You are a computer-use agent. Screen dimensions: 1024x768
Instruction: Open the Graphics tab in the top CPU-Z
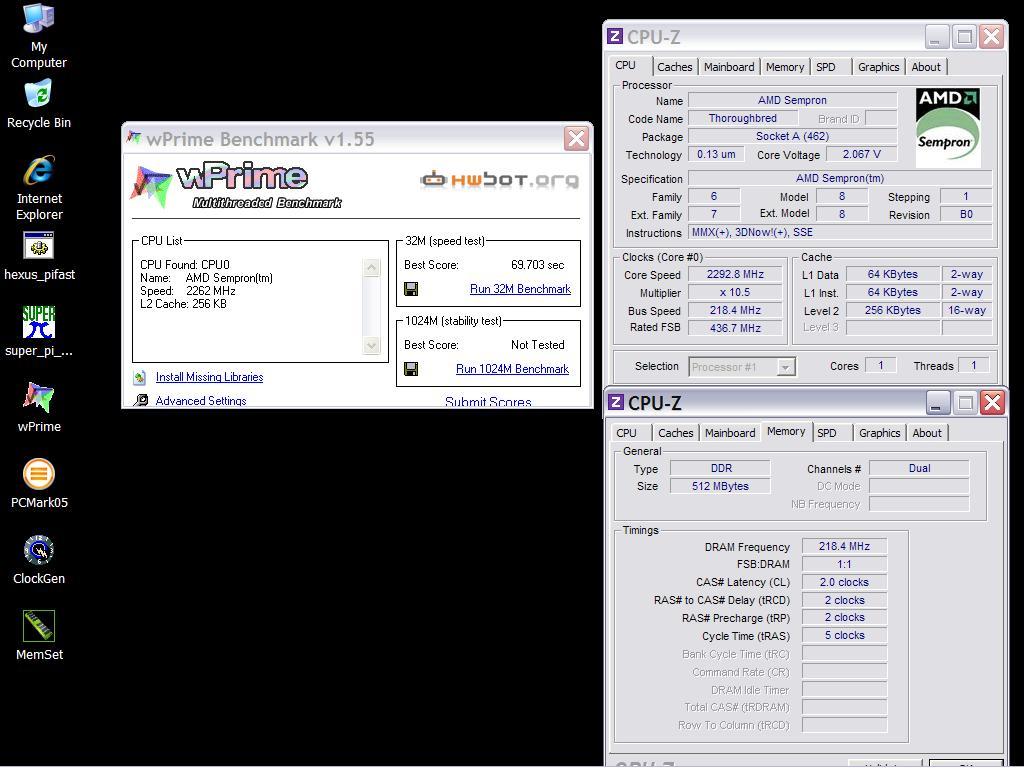pos(878,67)
